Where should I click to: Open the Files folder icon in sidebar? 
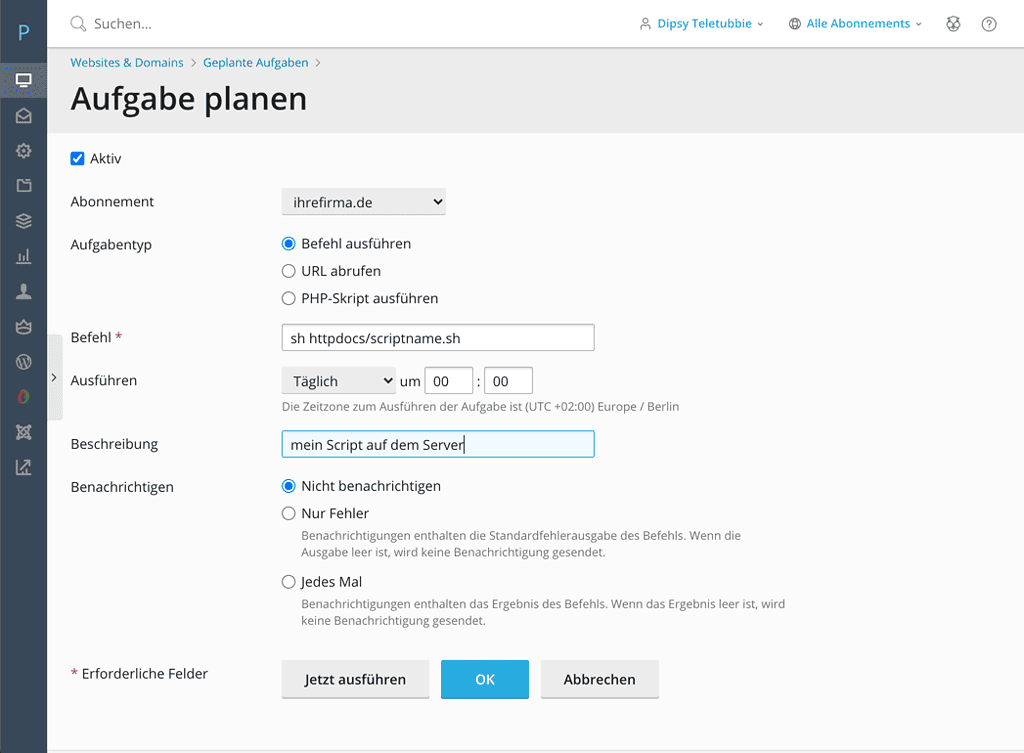coord(23,186)
